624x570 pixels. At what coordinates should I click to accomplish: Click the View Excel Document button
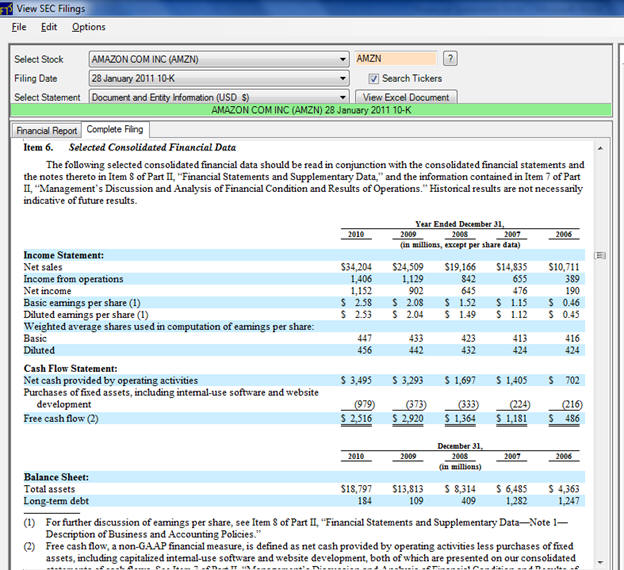pyautogui.click(x=406, y=97)
